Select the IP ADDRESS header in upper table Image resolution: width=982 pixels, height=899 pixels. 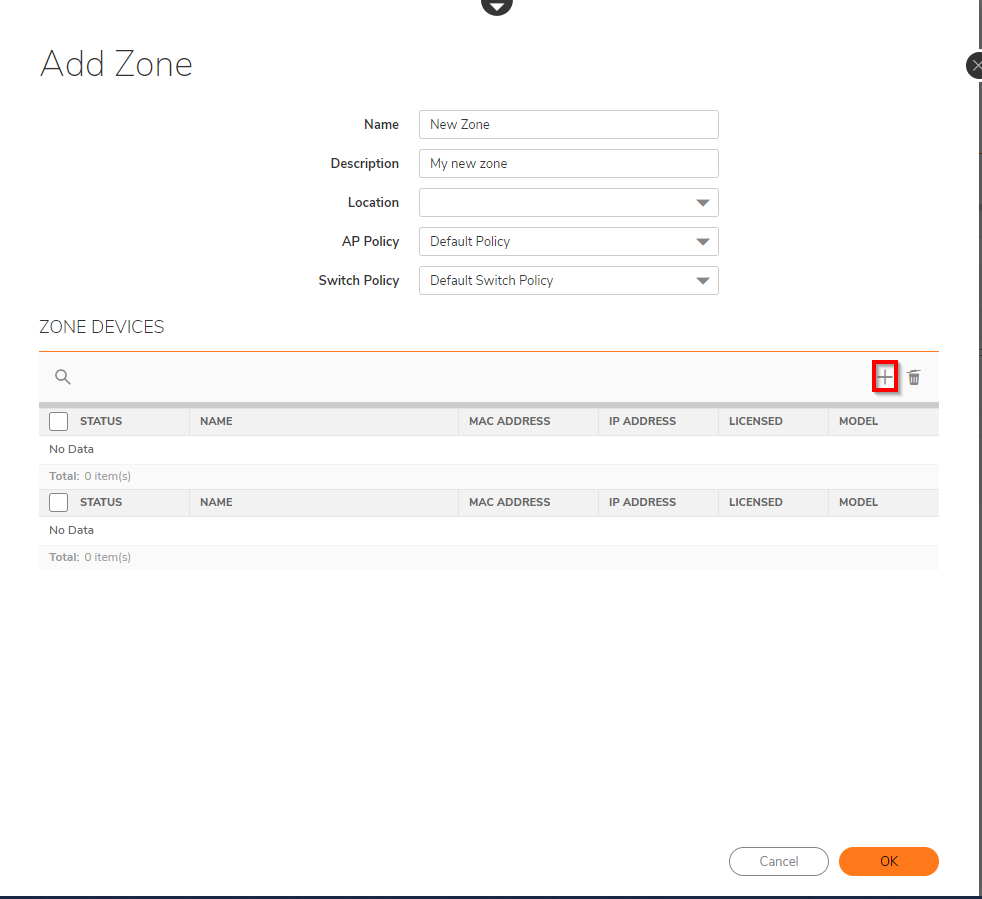click(x=642, y=421)
